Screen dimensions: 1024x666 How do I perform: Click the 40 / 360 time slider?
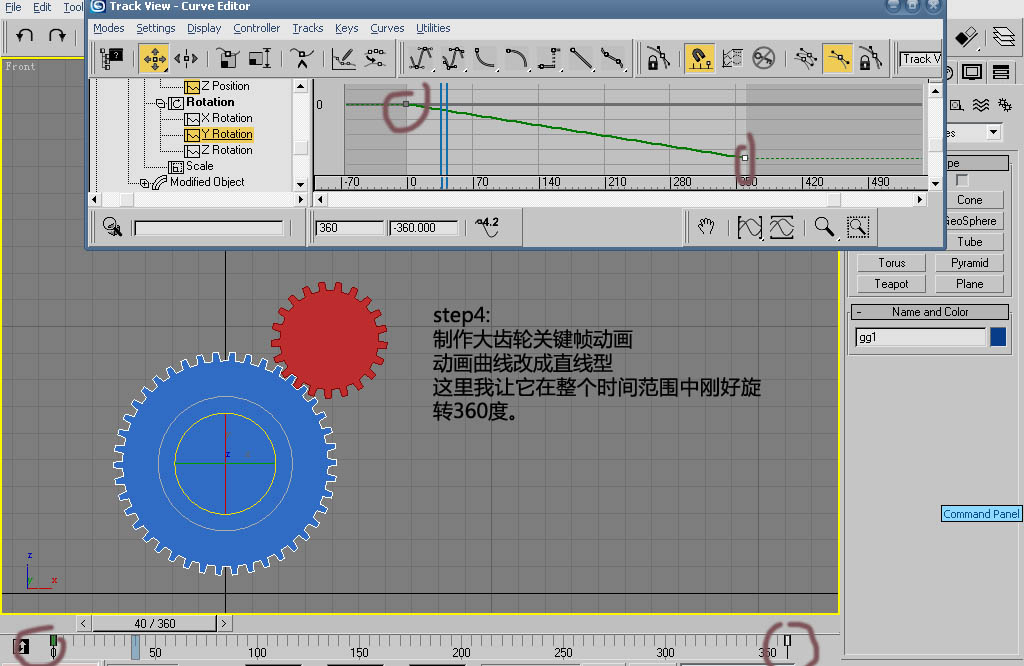(155, 624)
